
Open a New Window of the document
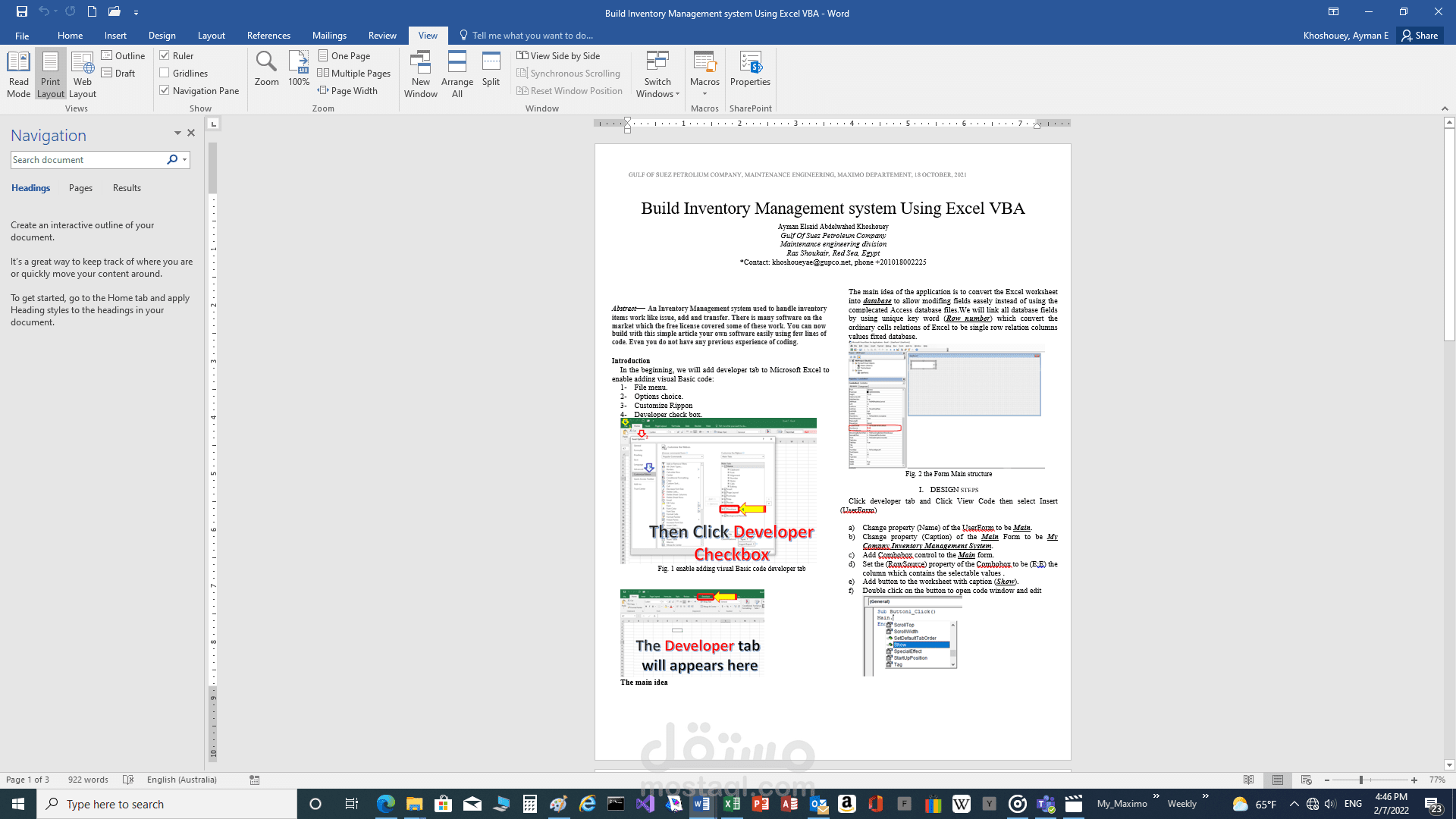pyautogui.click(x=421, y=72)
